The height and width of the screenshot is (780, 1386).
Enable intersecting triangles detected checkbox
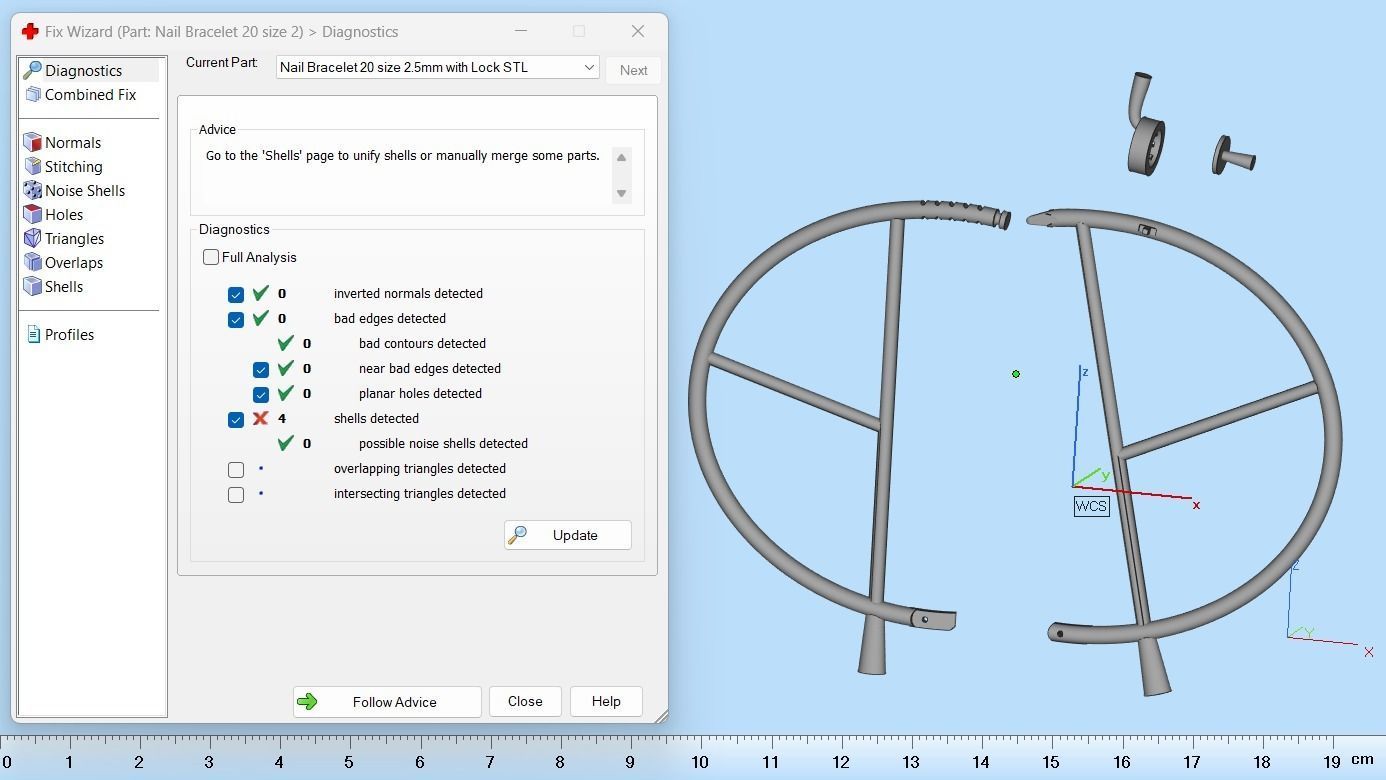pyautogui.click(x=236, y=494)
